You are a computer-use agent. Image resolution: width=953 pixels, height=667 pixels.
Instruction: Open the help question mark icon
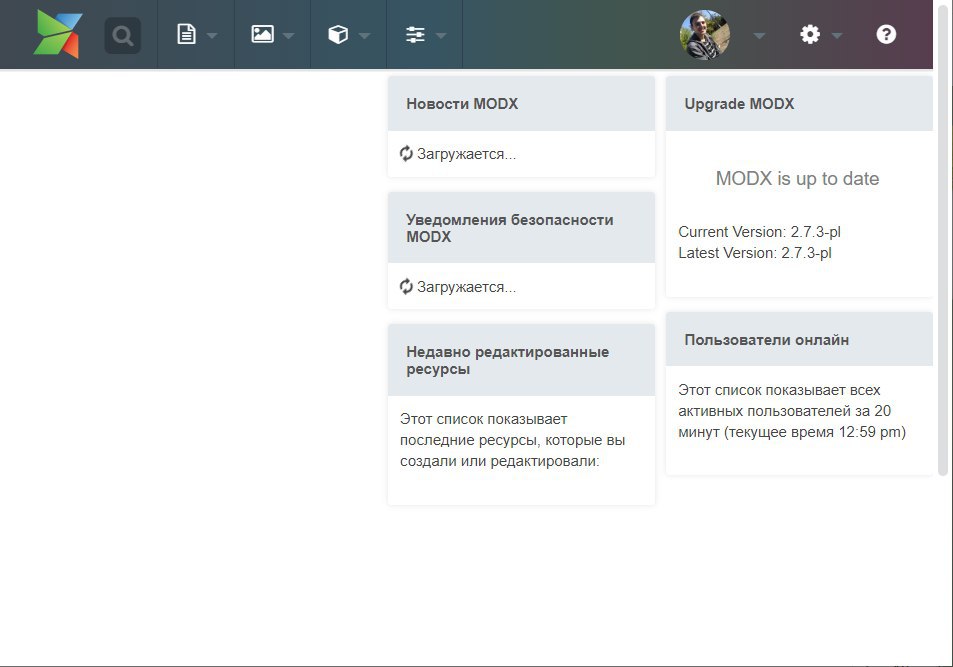tap(886, 34)
